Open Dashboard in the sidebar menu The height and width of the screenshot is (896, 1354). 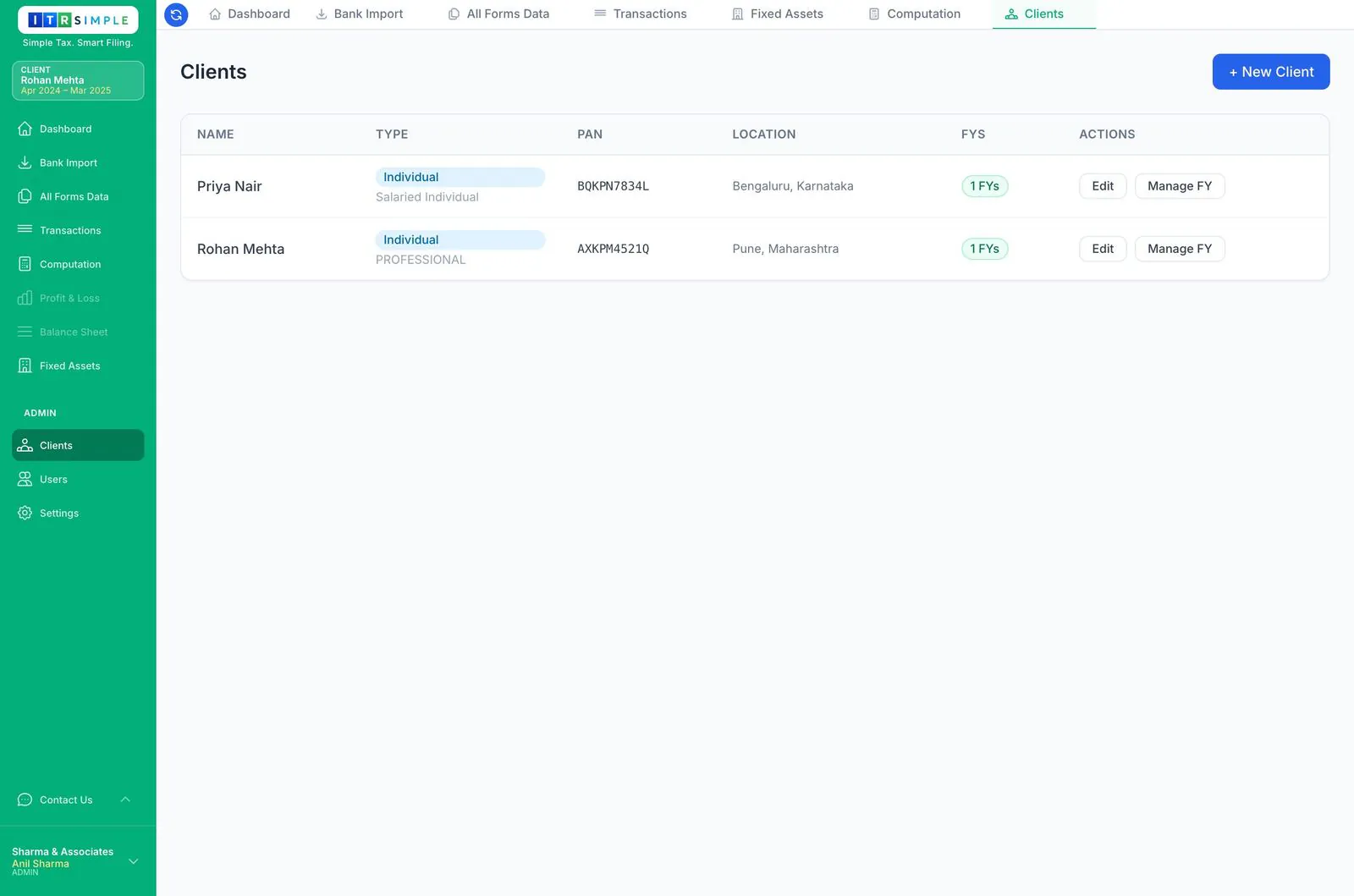(x=78, y=129)
